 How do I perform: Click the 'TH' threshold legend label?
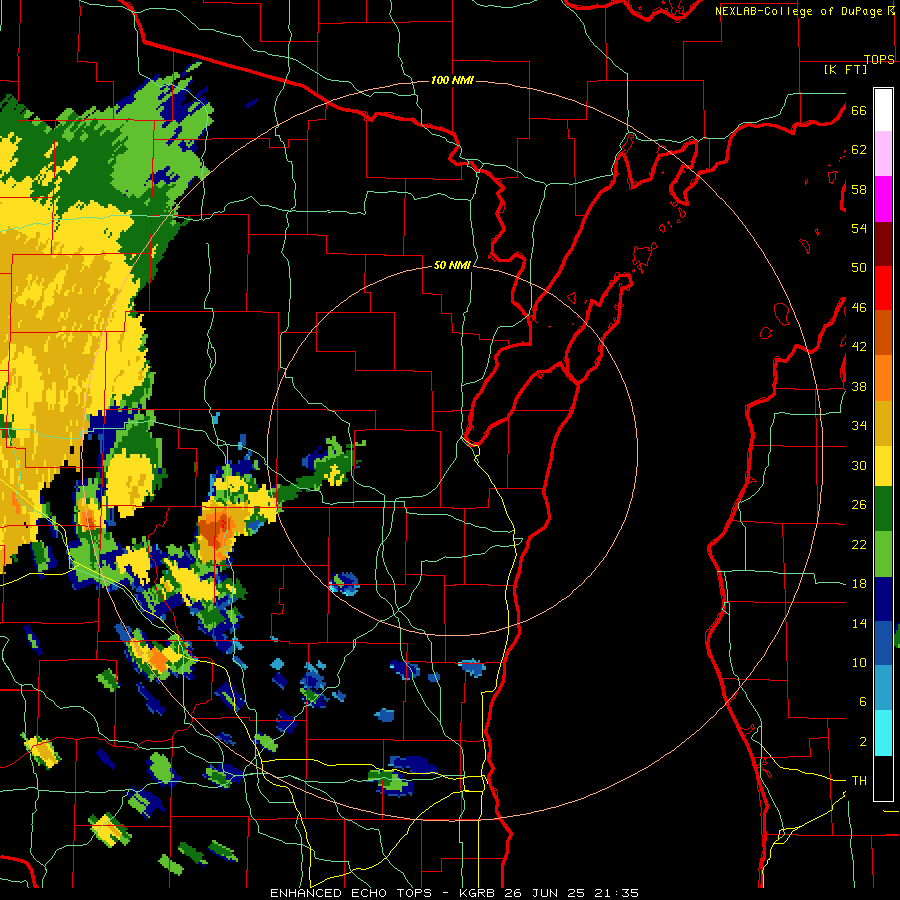pos(859,781)
